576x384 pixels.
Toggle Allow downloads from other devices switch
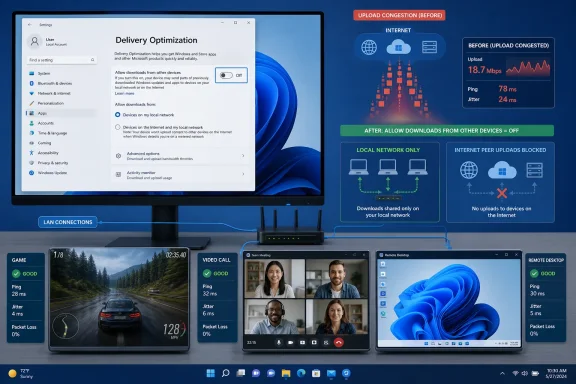[226, 75]
